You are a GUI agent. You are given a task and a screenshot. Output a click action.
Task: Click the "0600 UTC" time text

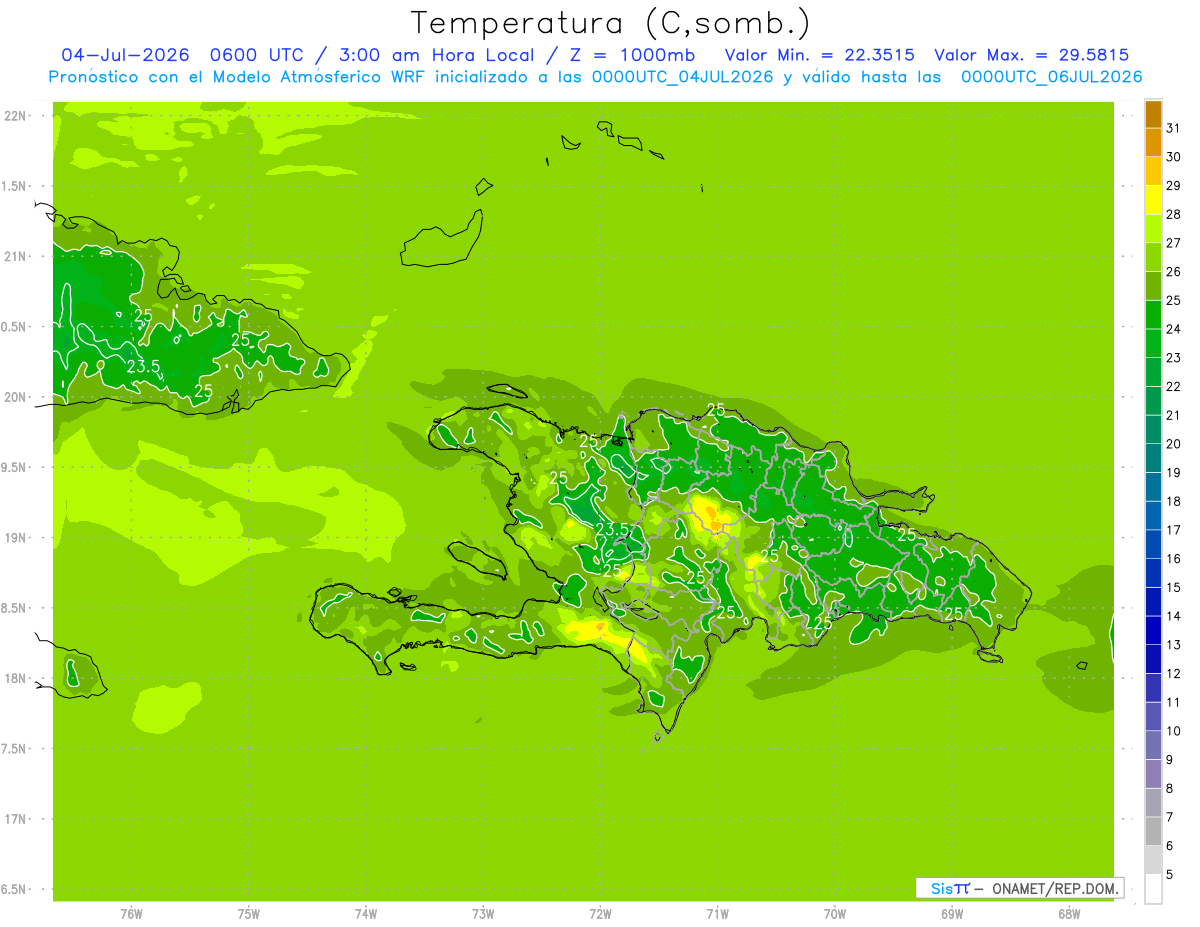point(258,55)
